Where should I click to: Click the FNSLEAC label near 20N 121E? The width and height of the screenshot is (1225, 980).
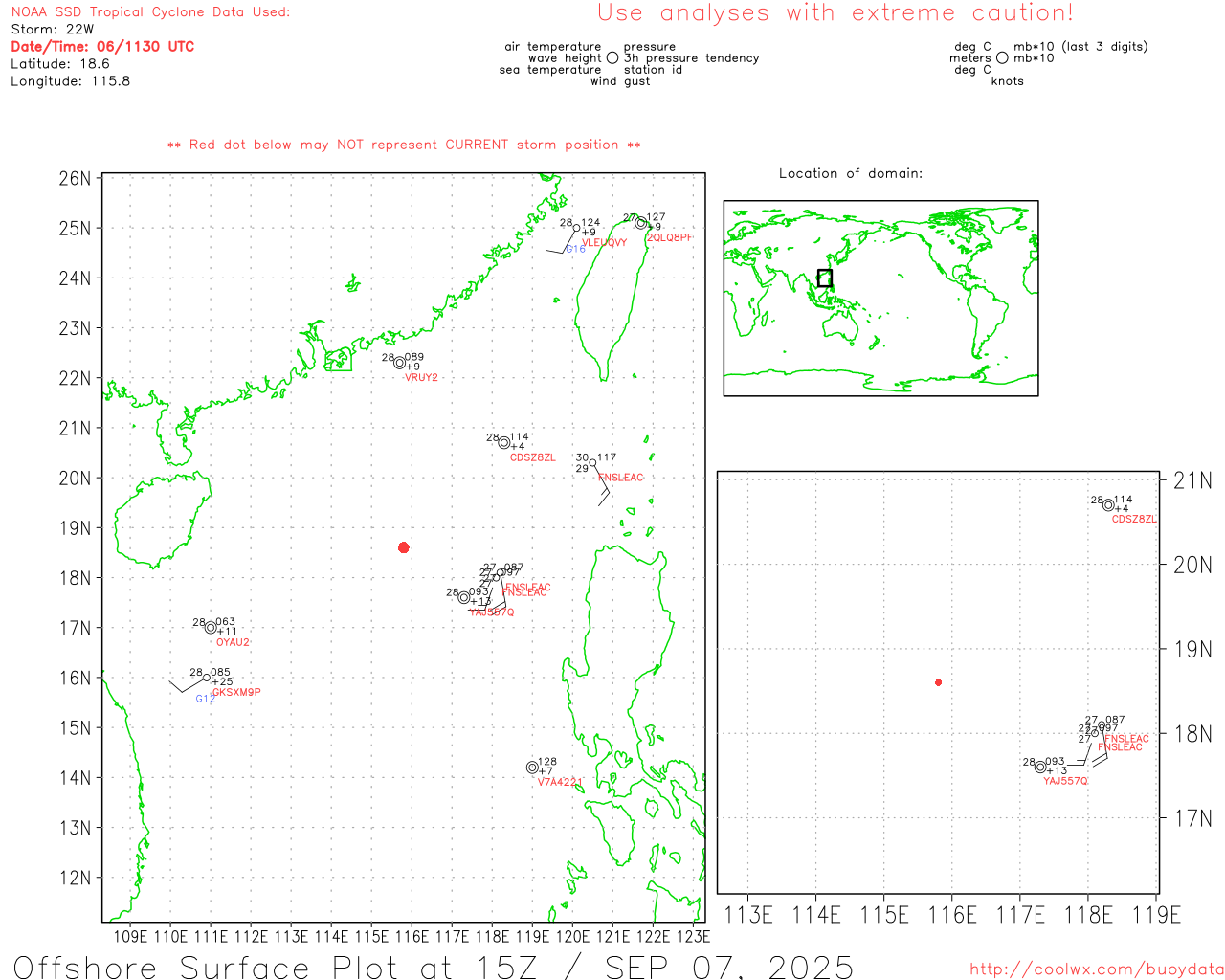coord(621,478)
